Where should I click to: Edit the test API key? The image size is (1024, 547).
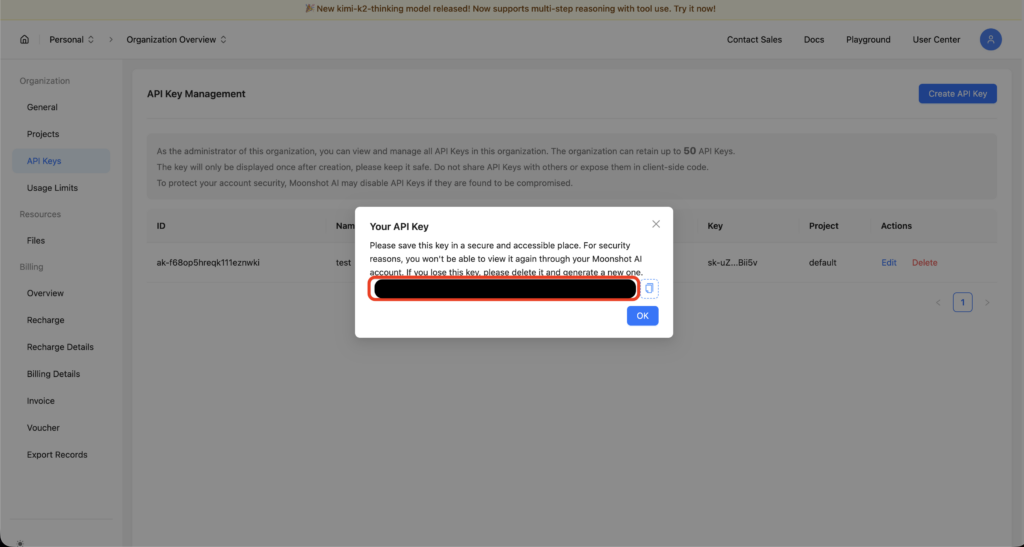889,263
